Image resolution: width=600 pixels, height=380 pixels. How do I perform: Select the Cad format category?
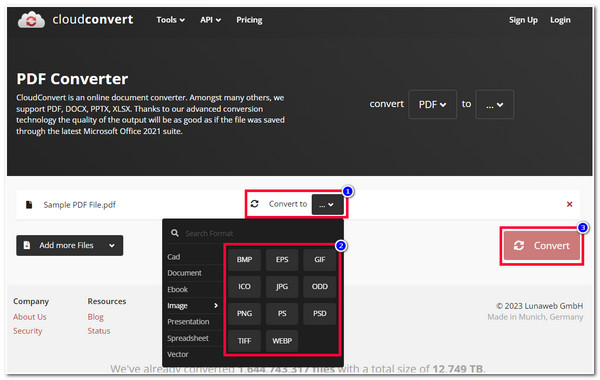173,257
